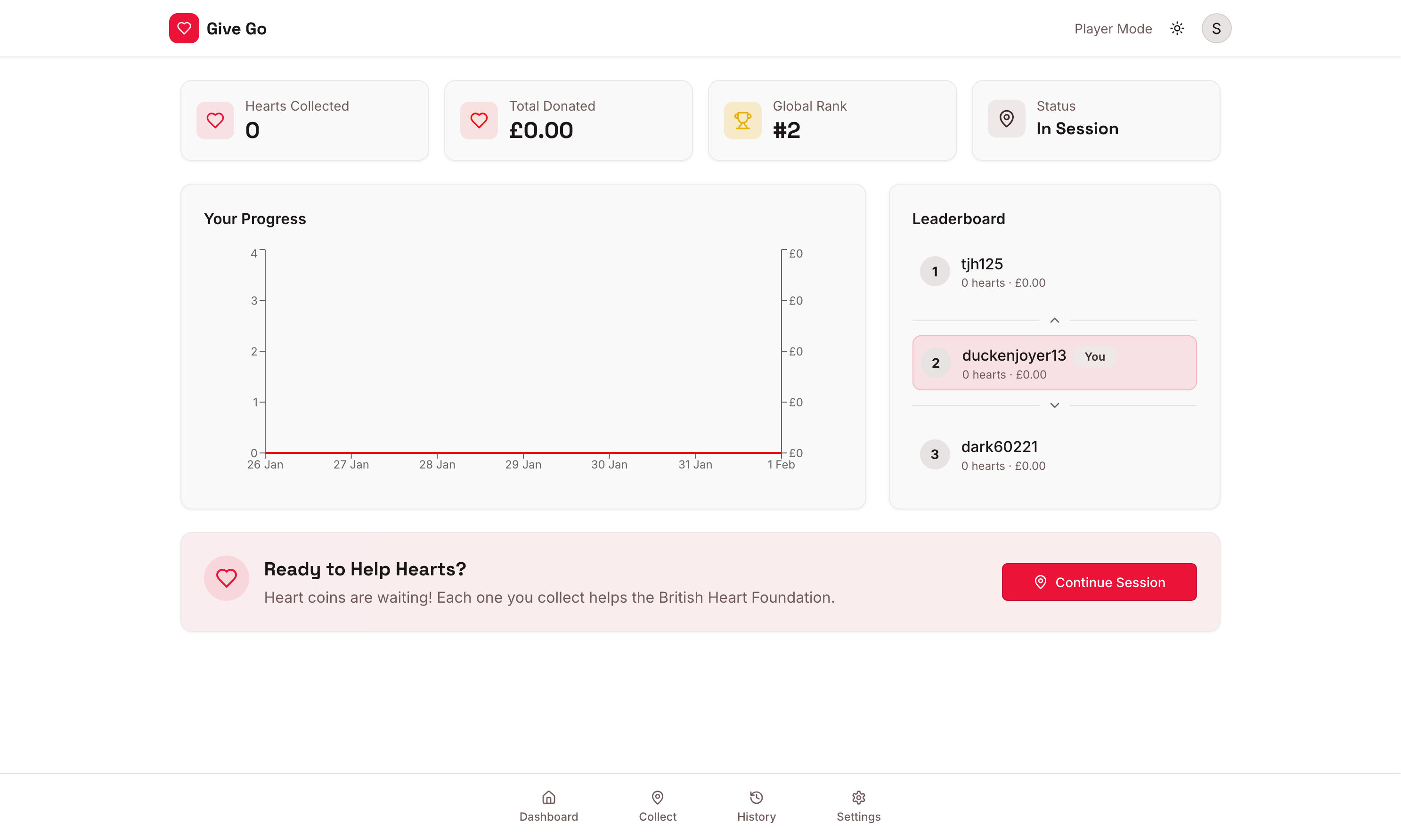Switch Player Mode in the header

pos(1113,29)
